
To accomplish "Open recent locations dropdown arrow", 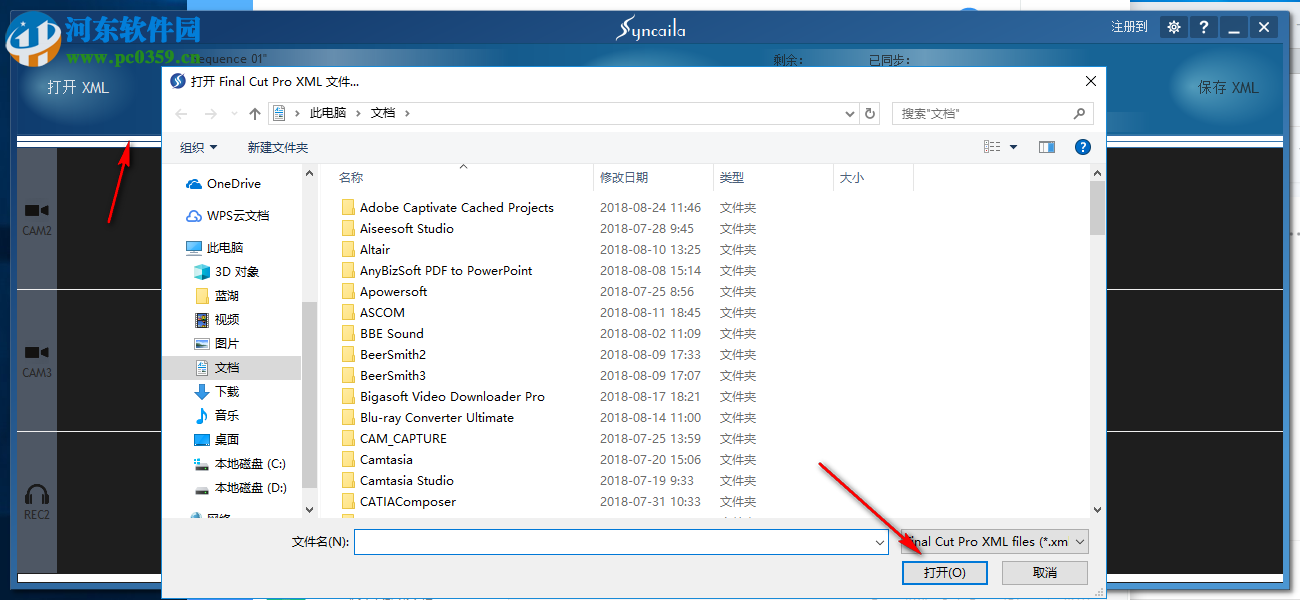I will pyautogui.click(x=233, y=114).
